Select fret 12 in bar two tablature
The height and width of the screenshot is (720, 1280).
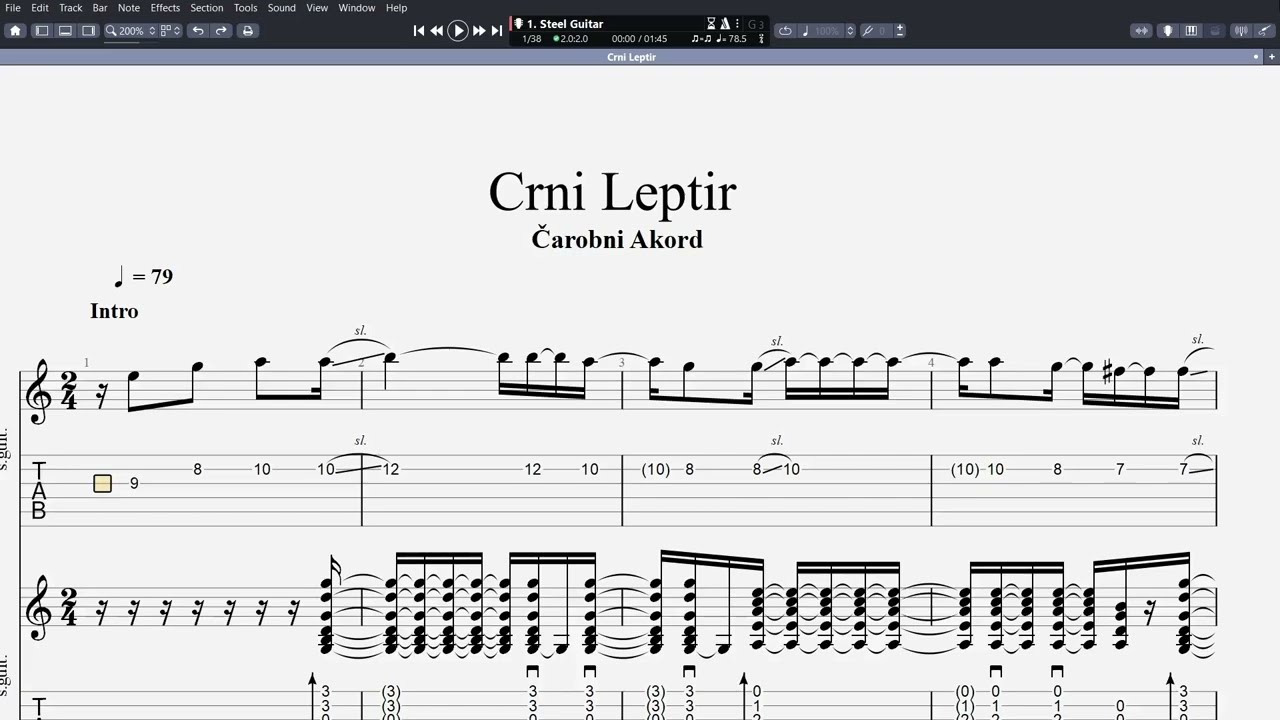coord(391,469)
